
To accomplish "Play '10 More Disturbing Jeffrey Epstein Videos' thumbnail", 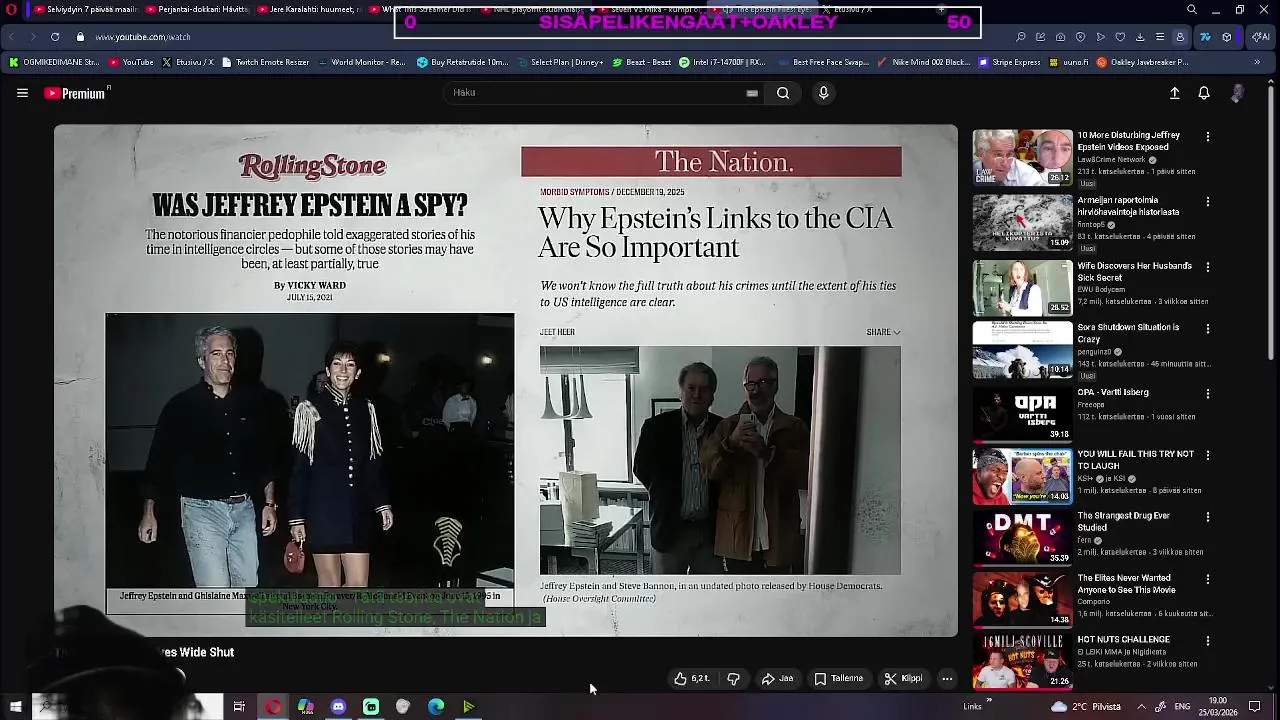I will coord(1022,157).
